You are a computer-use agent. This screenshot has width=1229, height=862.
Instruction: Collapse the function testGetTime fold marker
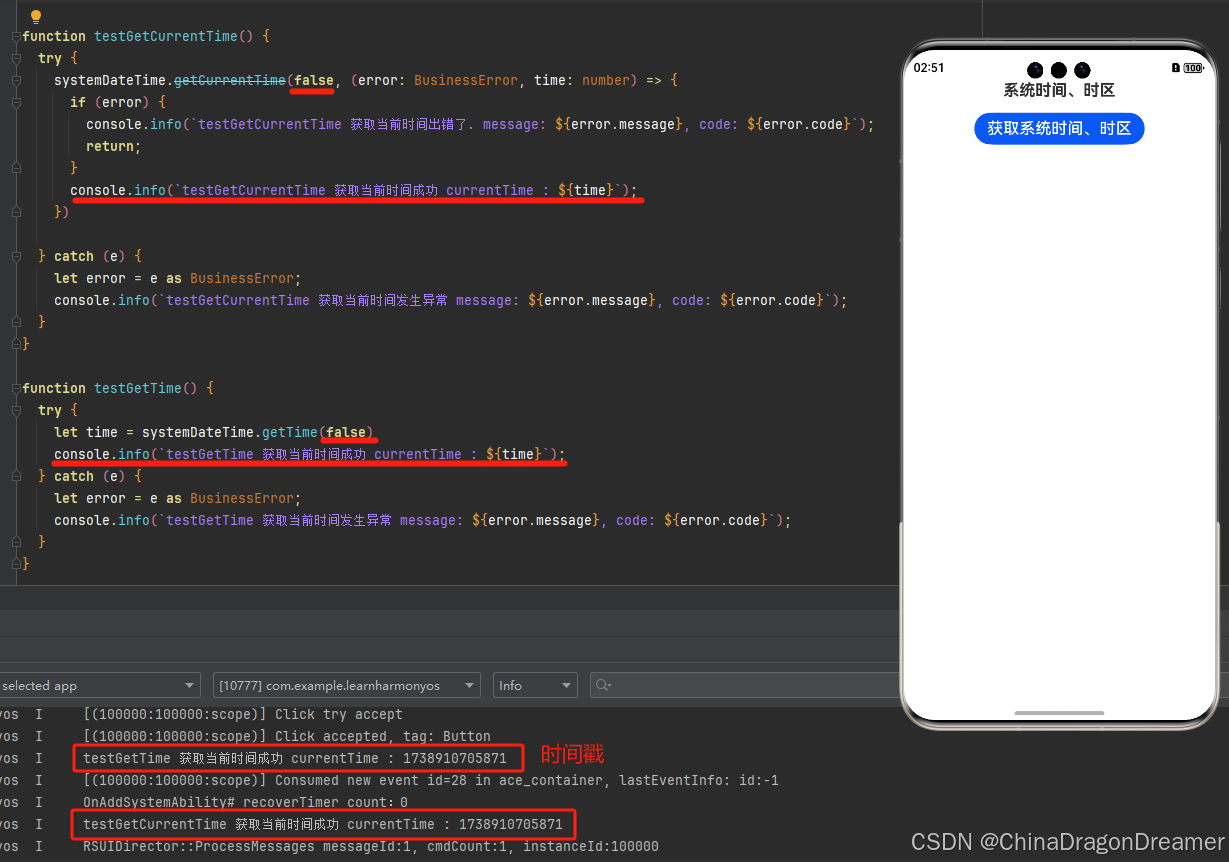click(15, 388)
